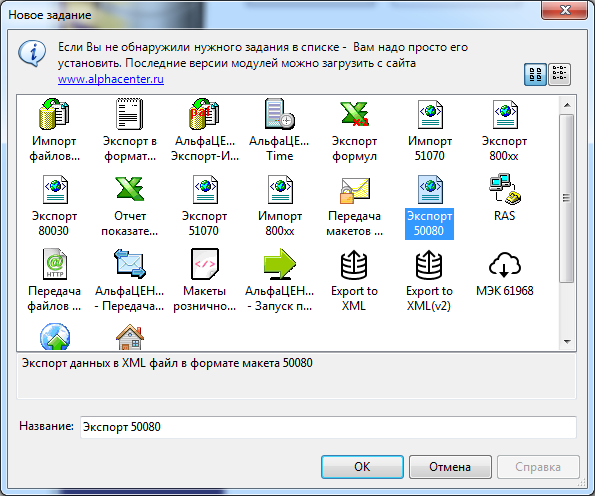Click the scrollbar down arrow

567,342
